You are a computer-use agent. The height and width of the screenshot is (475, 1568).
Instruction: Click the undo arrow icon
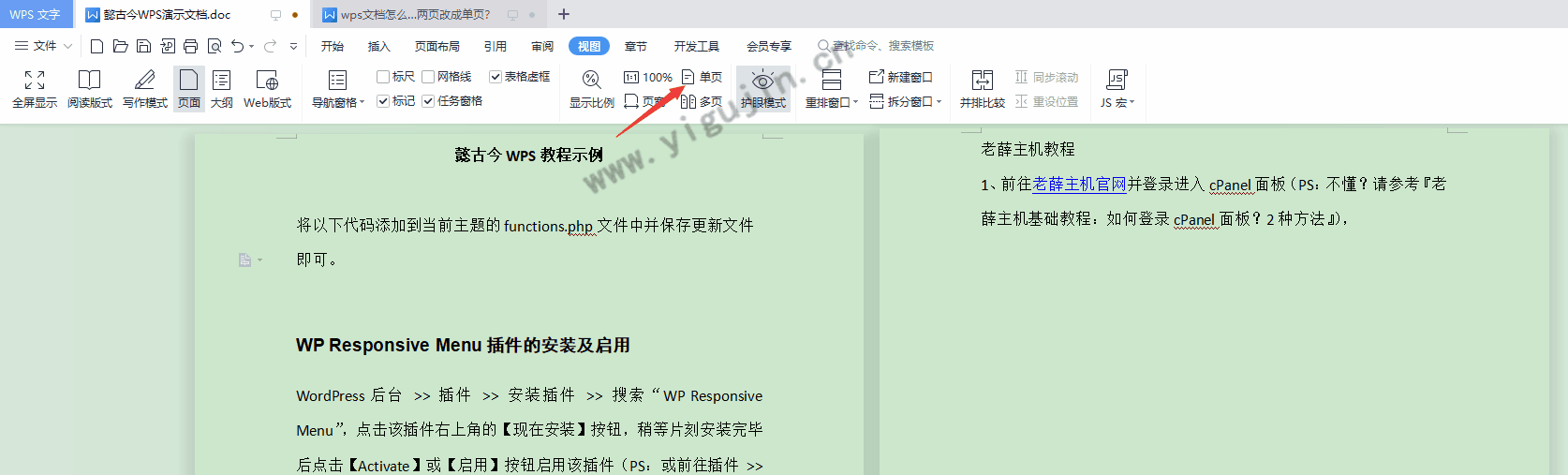pos(238,46)
